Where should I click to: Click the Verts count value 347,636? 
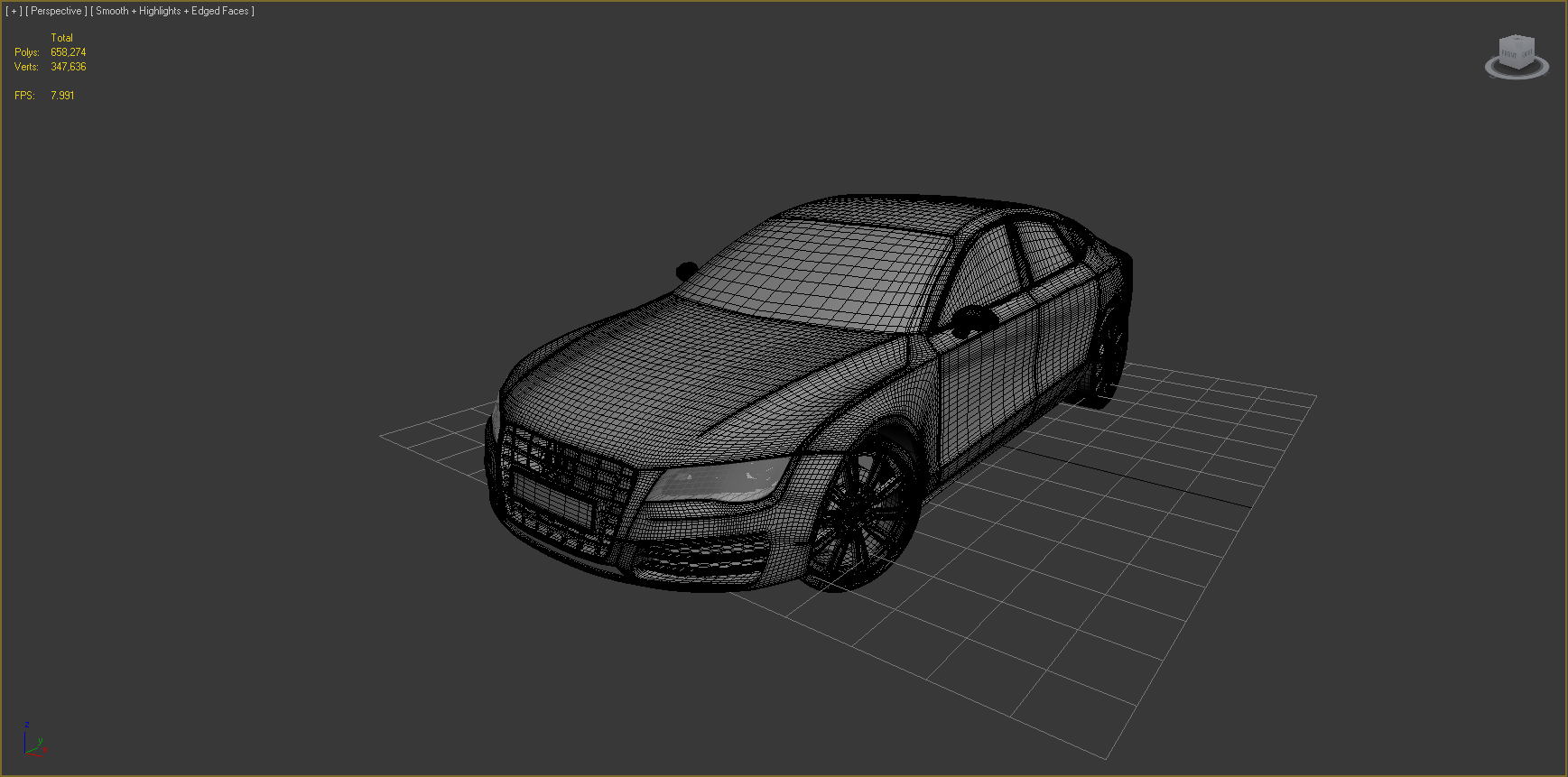tap(69, 67)
